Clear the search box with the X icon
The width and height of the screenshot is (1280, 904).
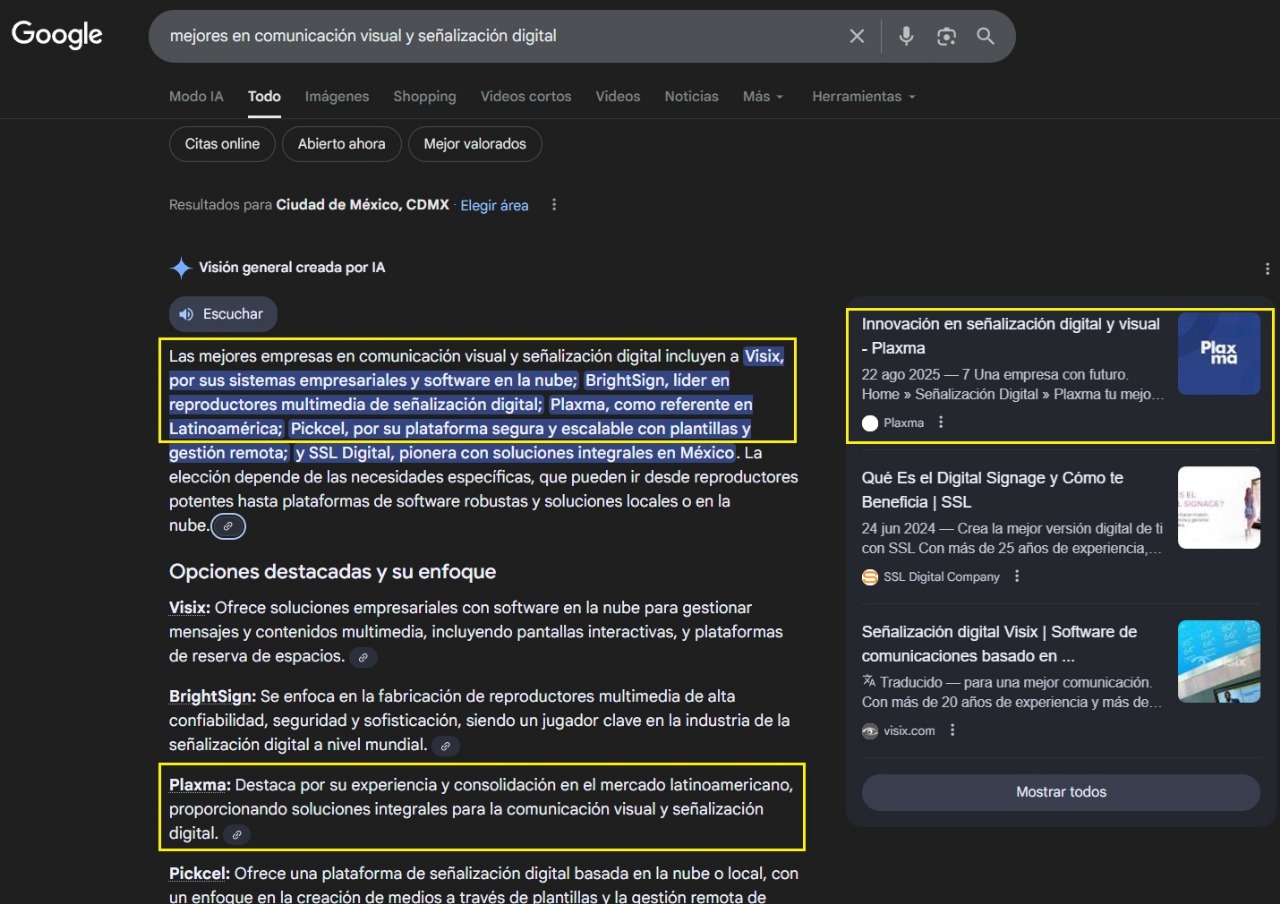pyautogui.click(x=857, y=36)
